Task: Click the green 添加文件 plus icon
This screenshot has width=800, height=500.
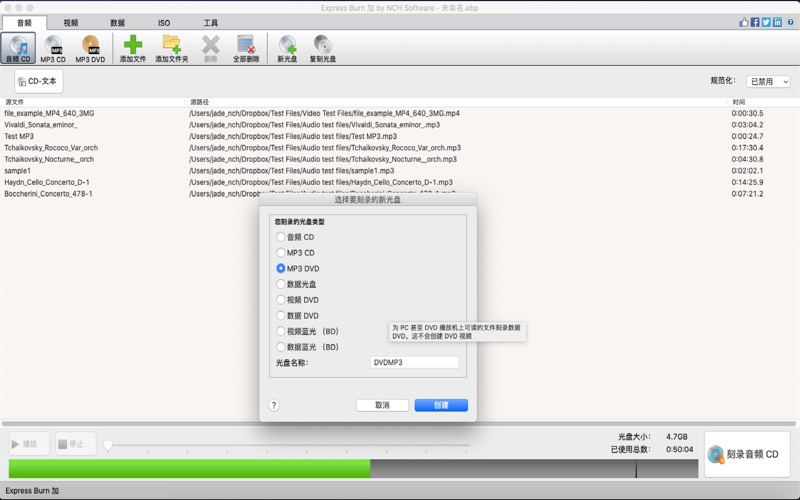Action: click(132, 46)
